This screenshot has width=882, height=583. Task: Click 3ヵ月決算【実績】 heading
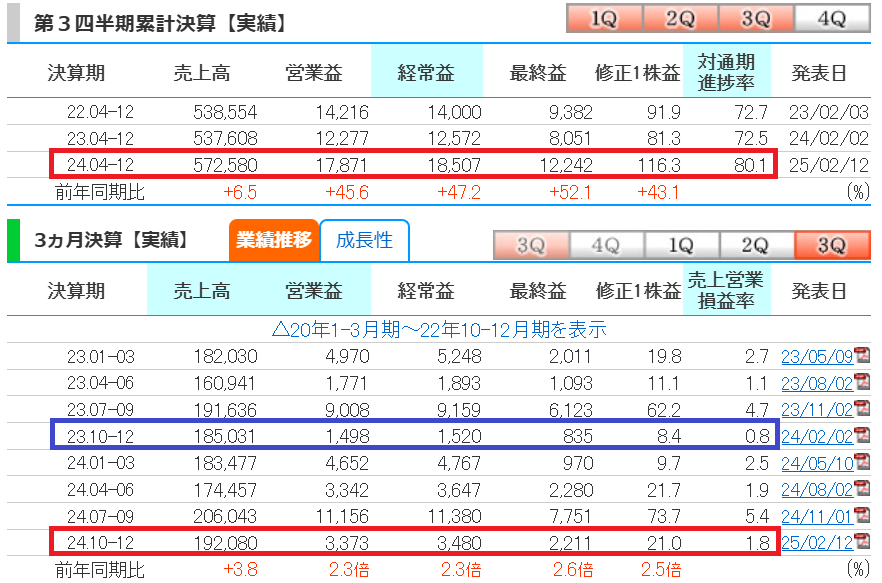(x=112, y=240)
